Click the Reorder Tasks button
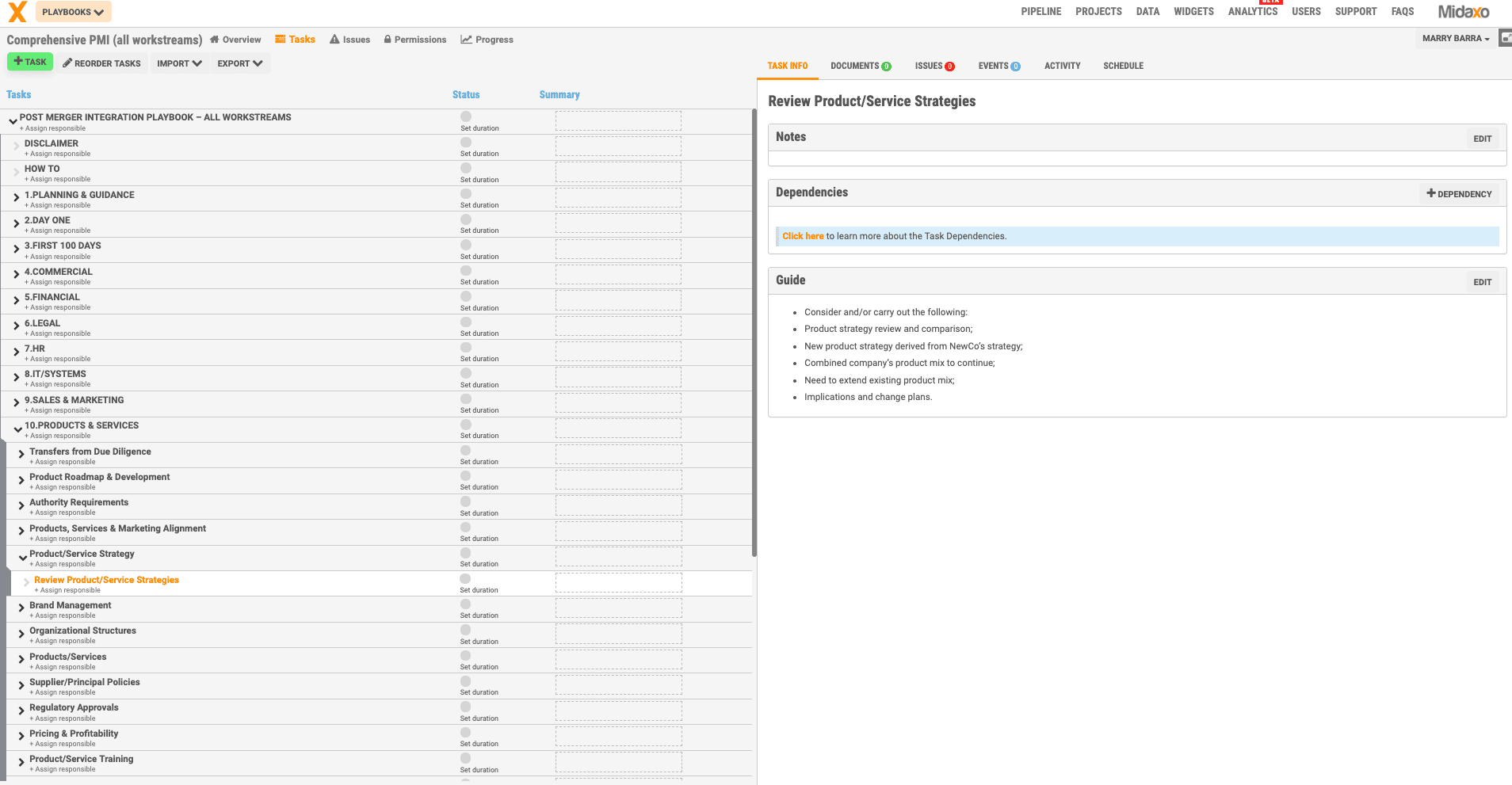This screenshot has height=785, width=1512. tap(101, 63)
